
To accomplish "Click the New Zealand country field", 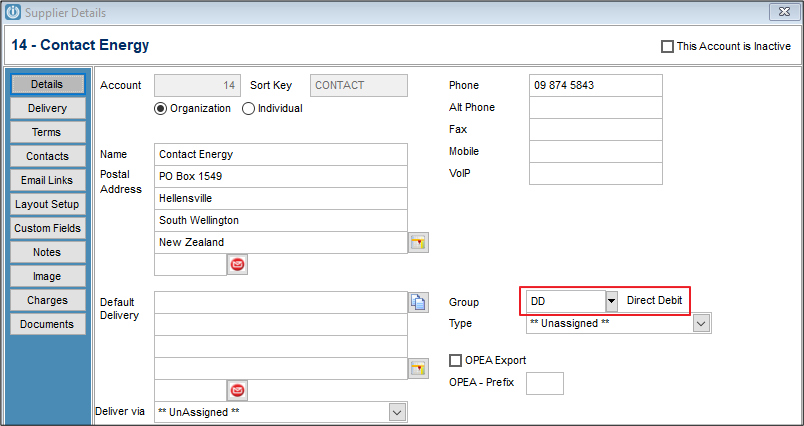I will (x=281, y=242).
